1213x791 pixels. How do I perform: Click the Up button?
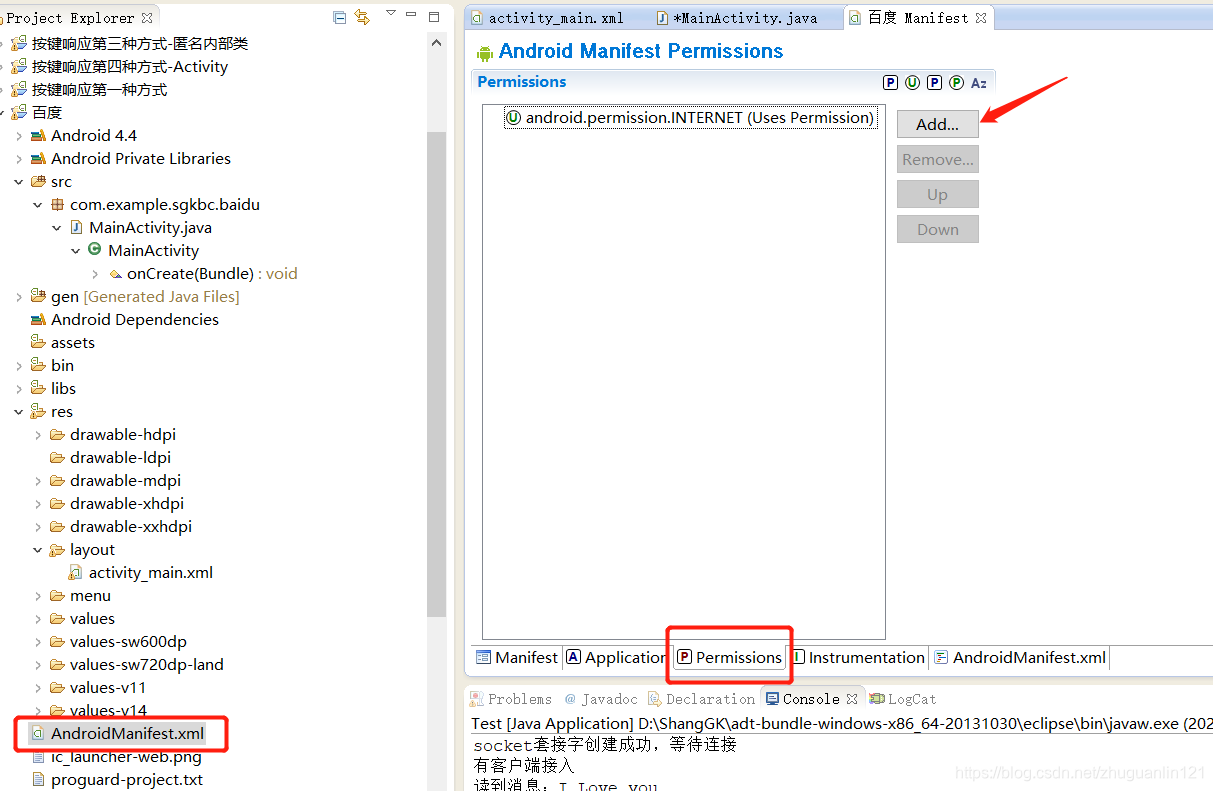[x=937, y=194]
